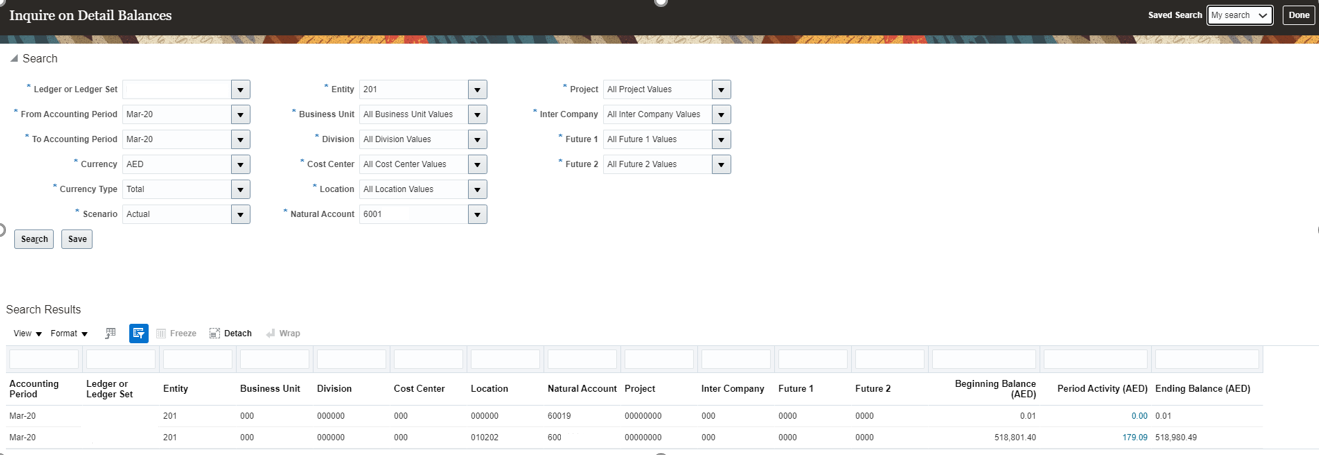
Task: Open the From Accounting Period dropdown arrow
Action: point(240,114)
